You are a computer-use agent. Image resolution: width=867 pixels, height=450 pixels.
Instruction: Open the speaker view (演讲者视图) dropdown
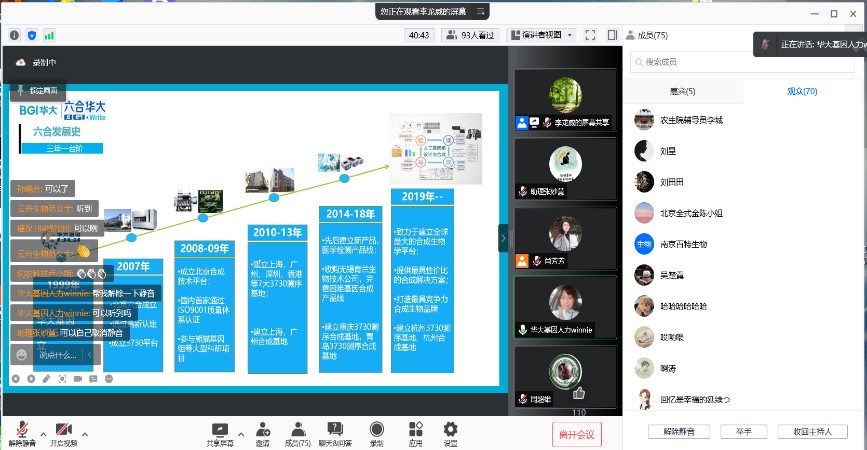pyautogui.click(x=540, y=34)
